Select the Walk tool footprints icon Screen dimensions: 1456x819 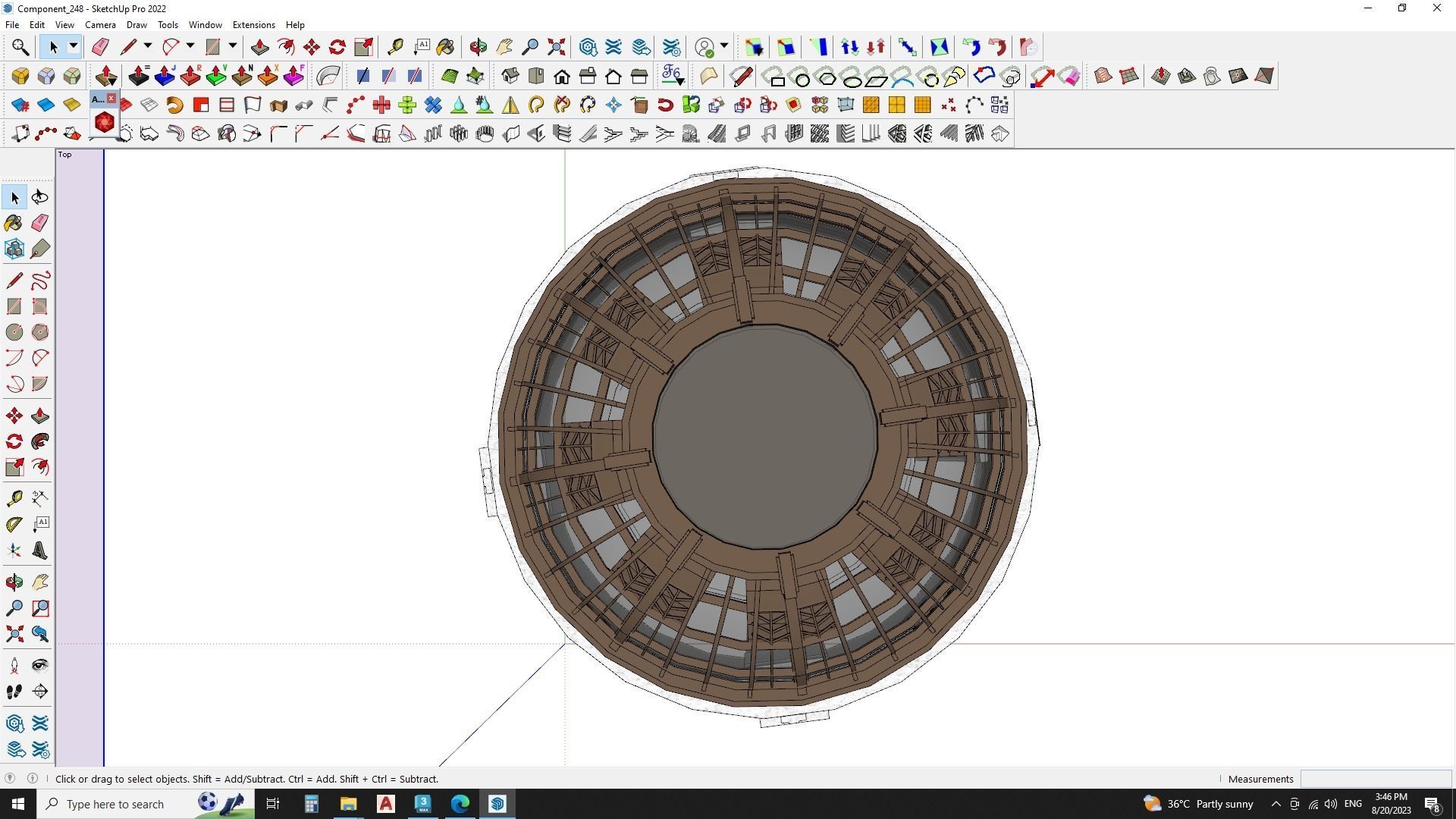click(14, 692)
